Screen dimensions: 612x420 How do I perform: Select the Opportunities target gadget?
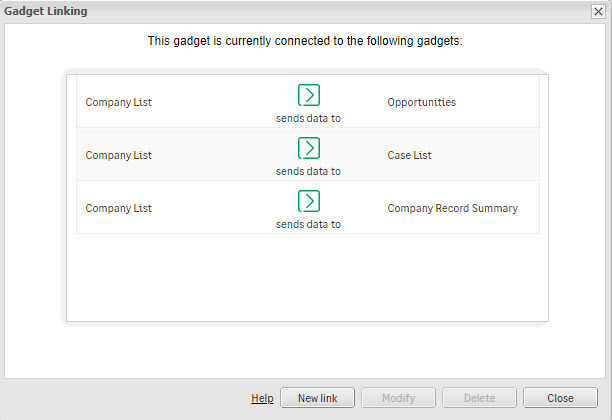pos(421,102)
